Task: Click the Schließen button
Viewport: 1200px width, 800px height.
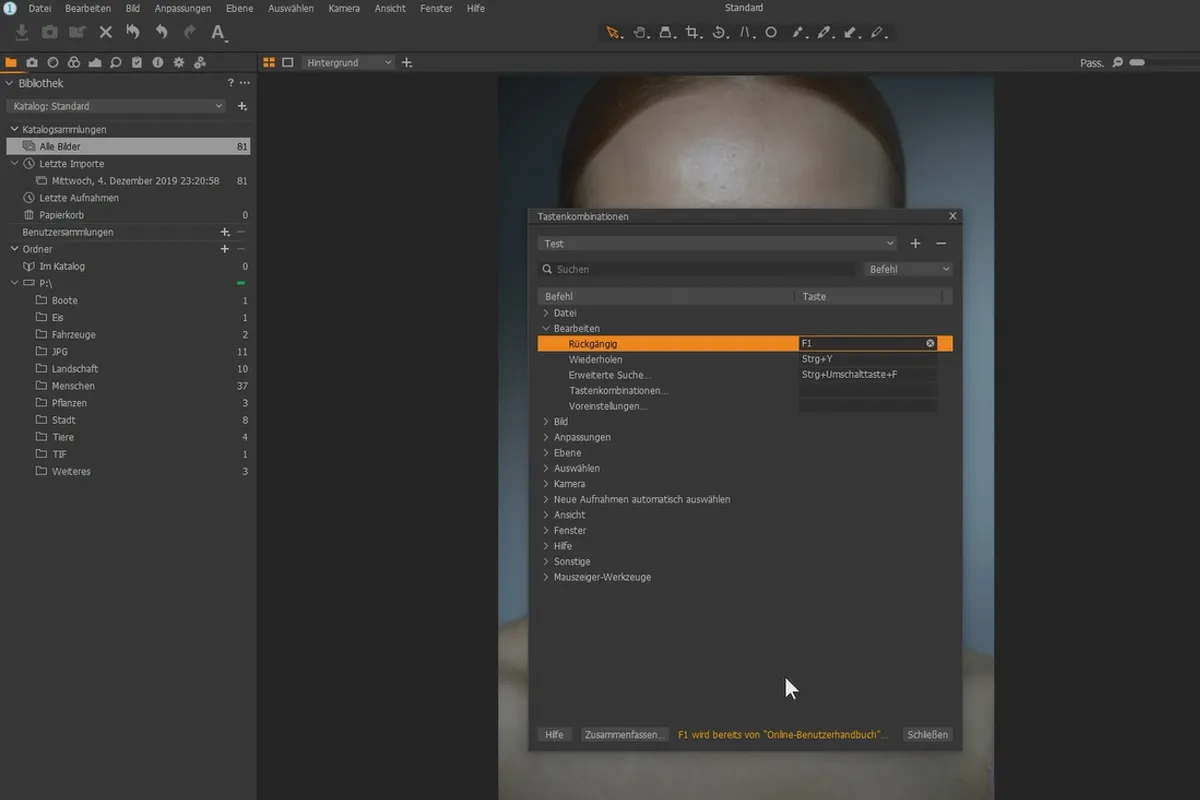Action: click(927, 734)
